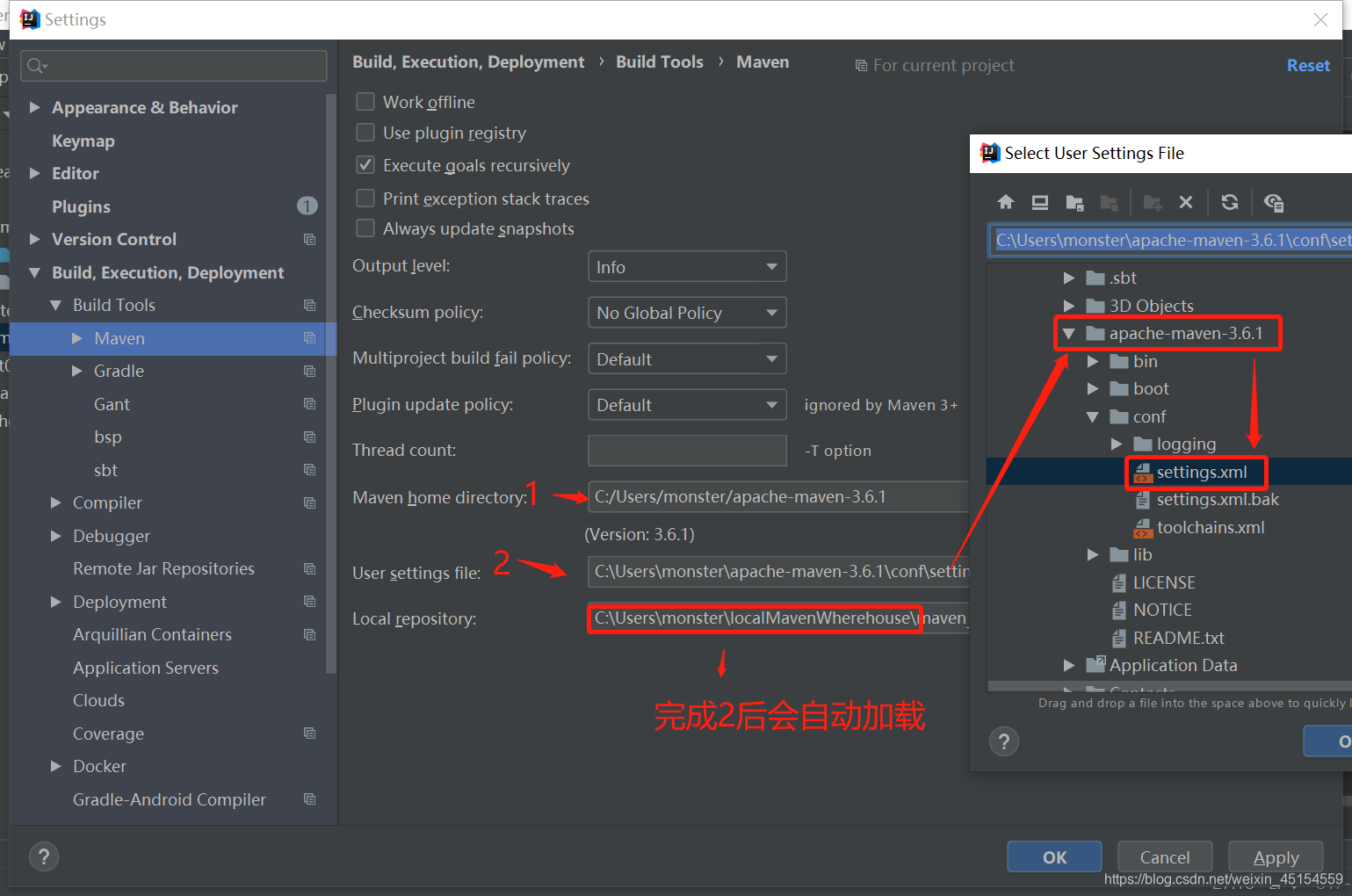The image size is (1352, 896).
Task: Open the Output level dropdown
Action: (x=687, y=267)
